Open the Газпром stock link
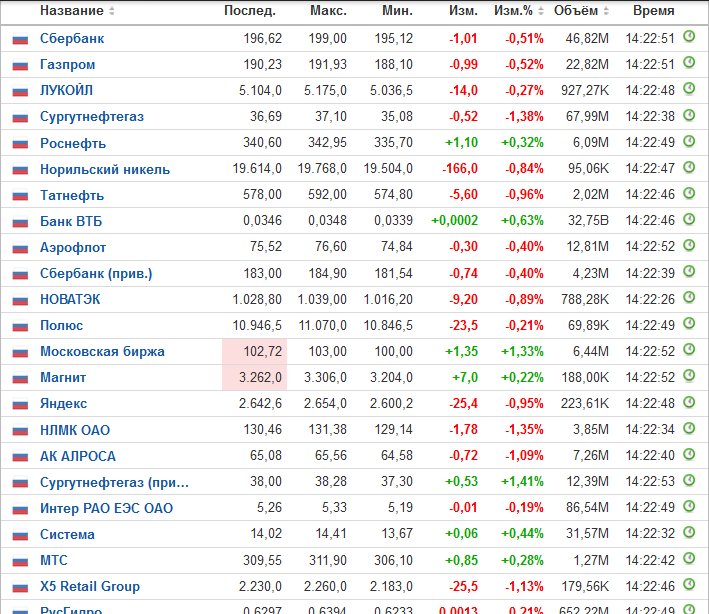Screen dimensions: 709x614 (67, 65)
